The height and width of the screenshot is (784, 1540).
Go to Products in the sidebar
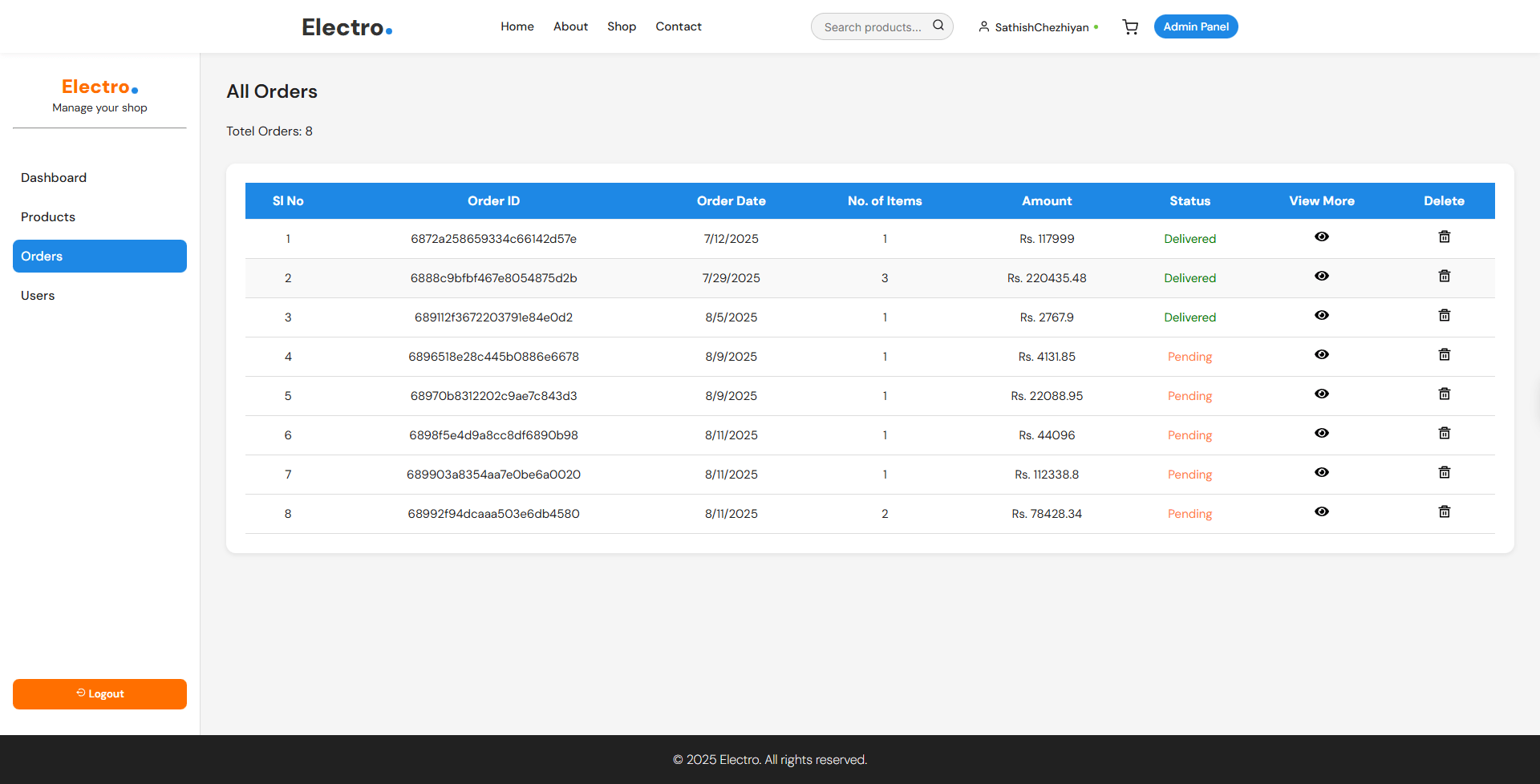pyautogui.click(x=48, y=217)
